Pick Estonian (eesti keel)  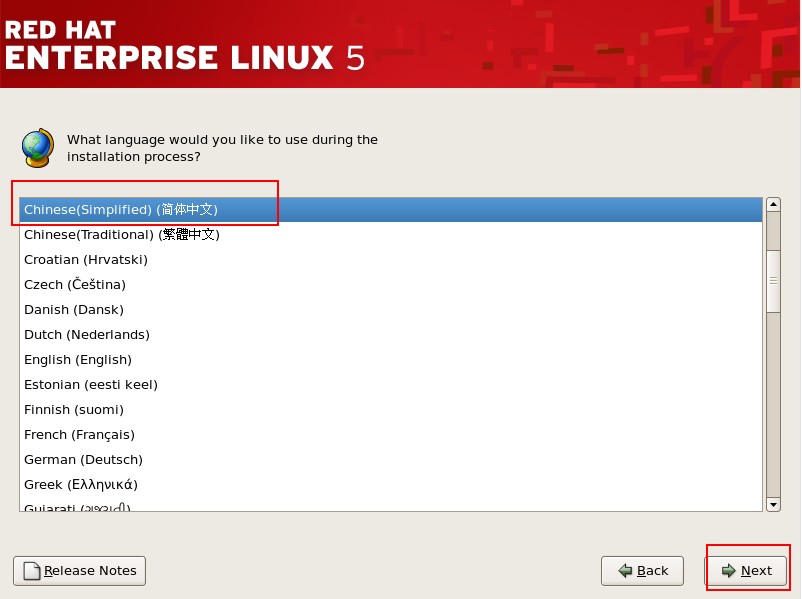(391, 385)
